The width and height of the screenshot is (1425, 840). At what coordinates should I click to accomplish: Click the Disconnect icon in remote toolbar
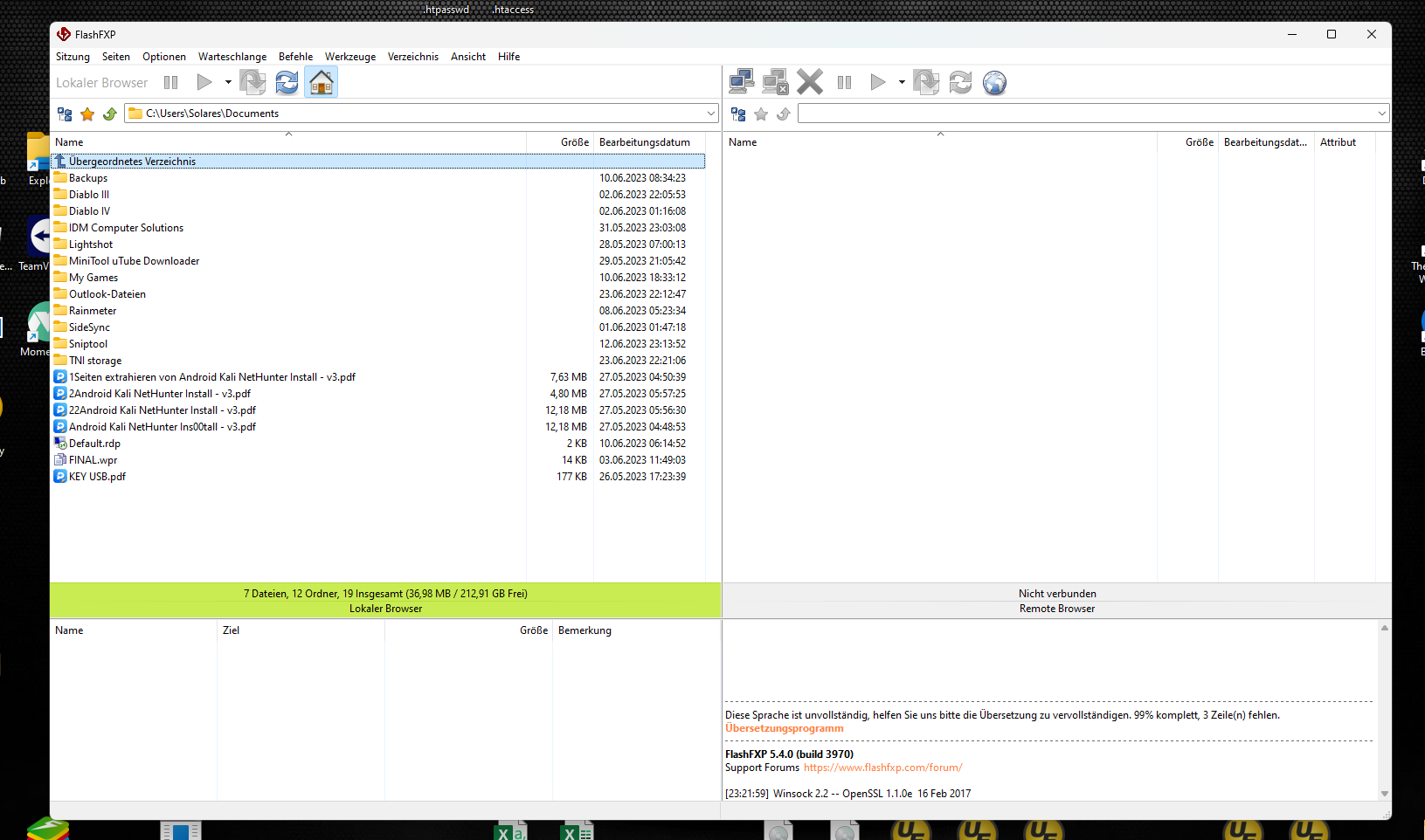coord(776,83)
